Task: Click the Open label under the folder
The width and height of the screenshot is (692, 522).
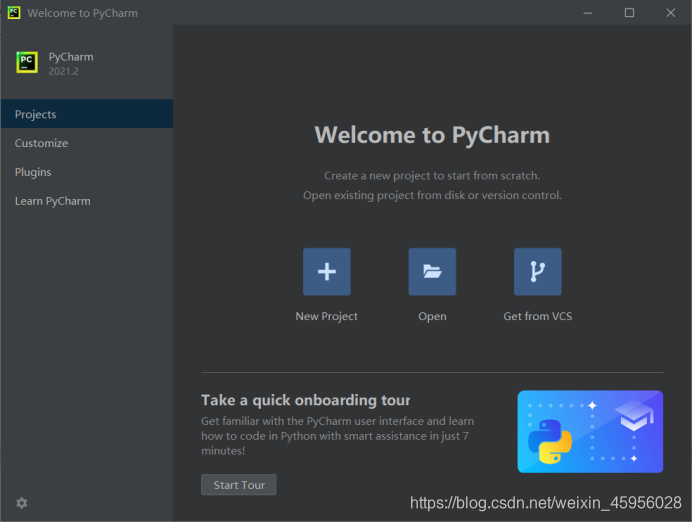Action: point(432,316)
